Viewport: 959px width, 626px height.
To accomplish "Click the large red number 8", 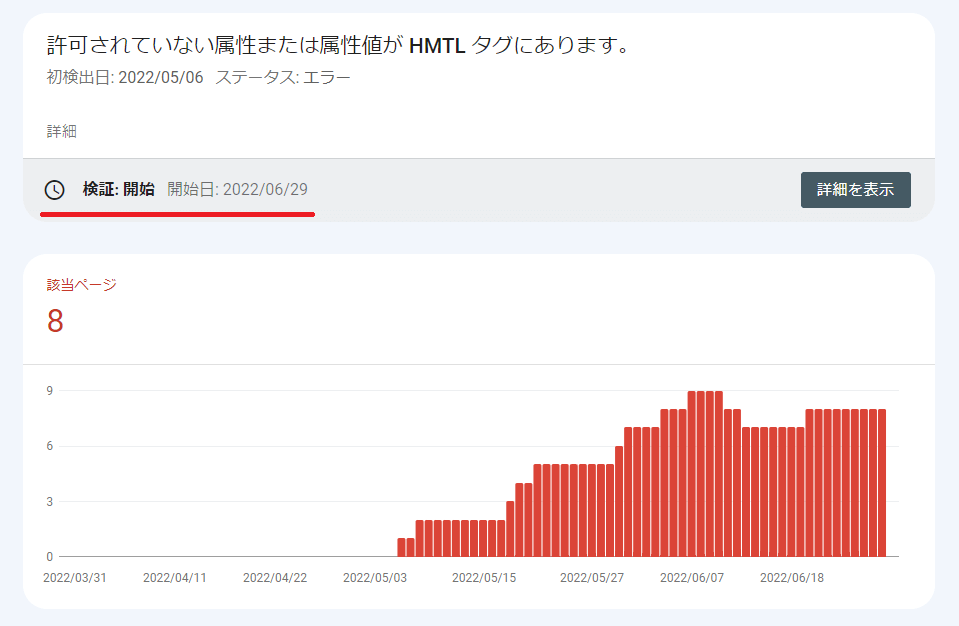I will coord(56,322).
